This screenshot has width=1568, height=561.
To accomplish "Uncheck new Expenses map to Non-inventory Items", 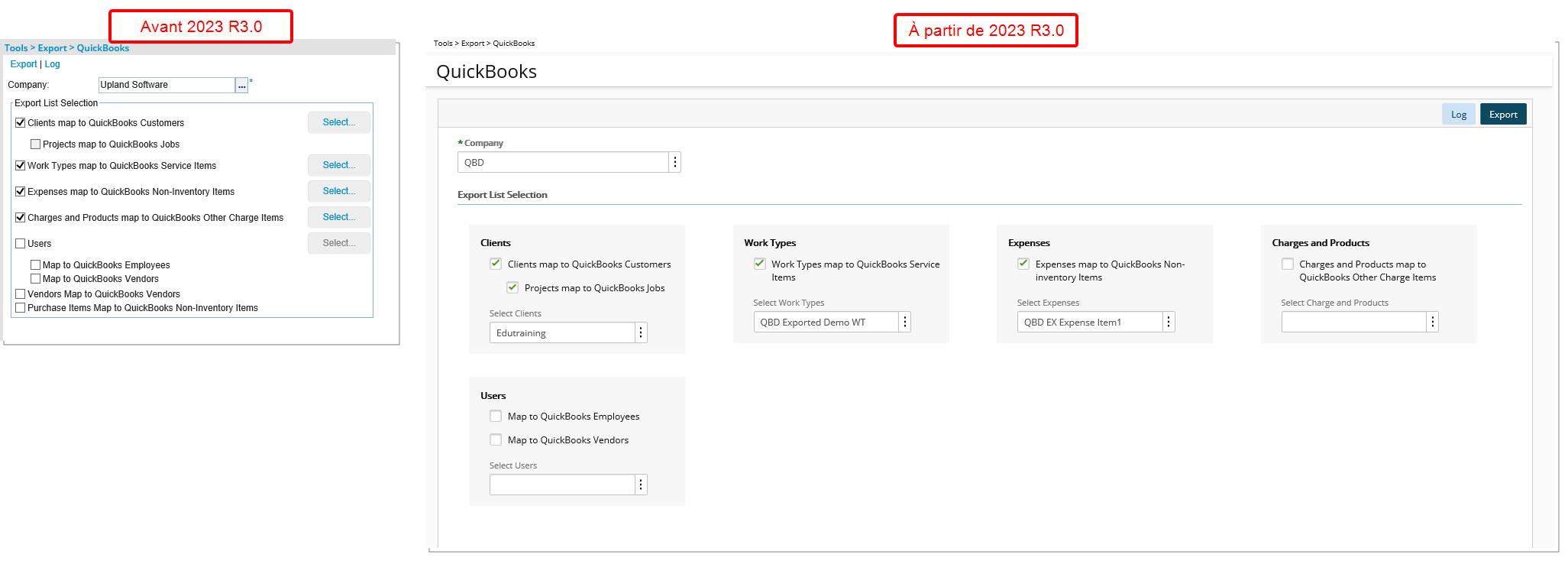I will [x=1023, y=264].
